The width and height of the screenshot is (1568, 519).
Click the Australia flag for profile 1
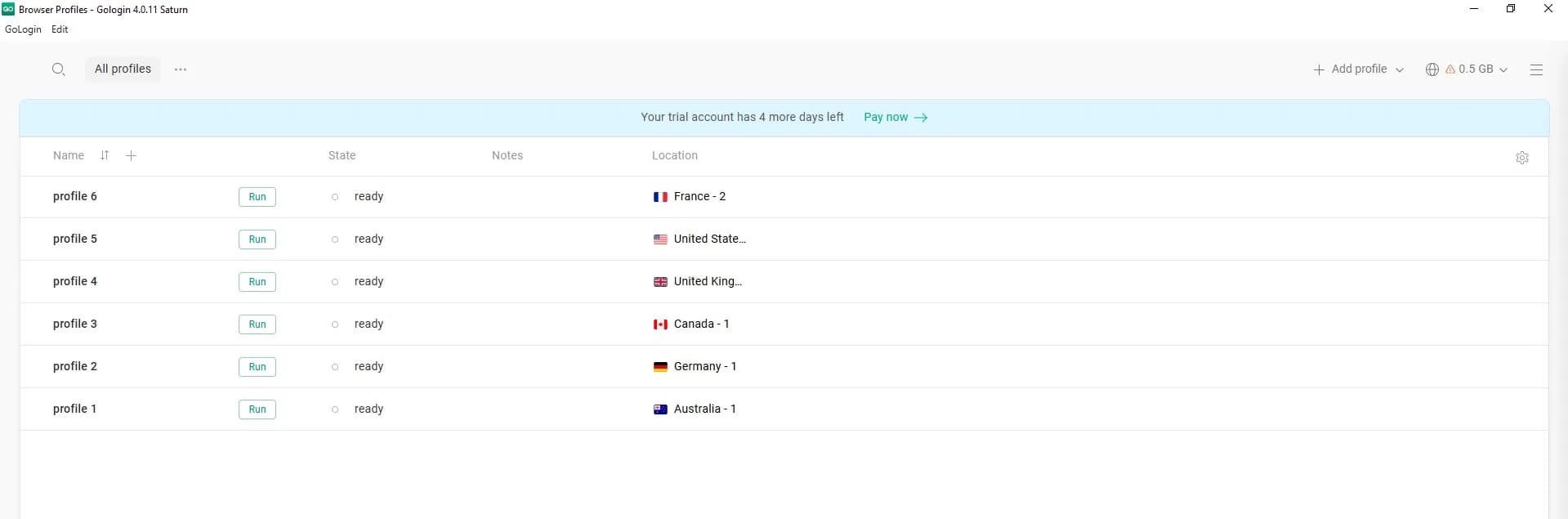pos(660,409)
